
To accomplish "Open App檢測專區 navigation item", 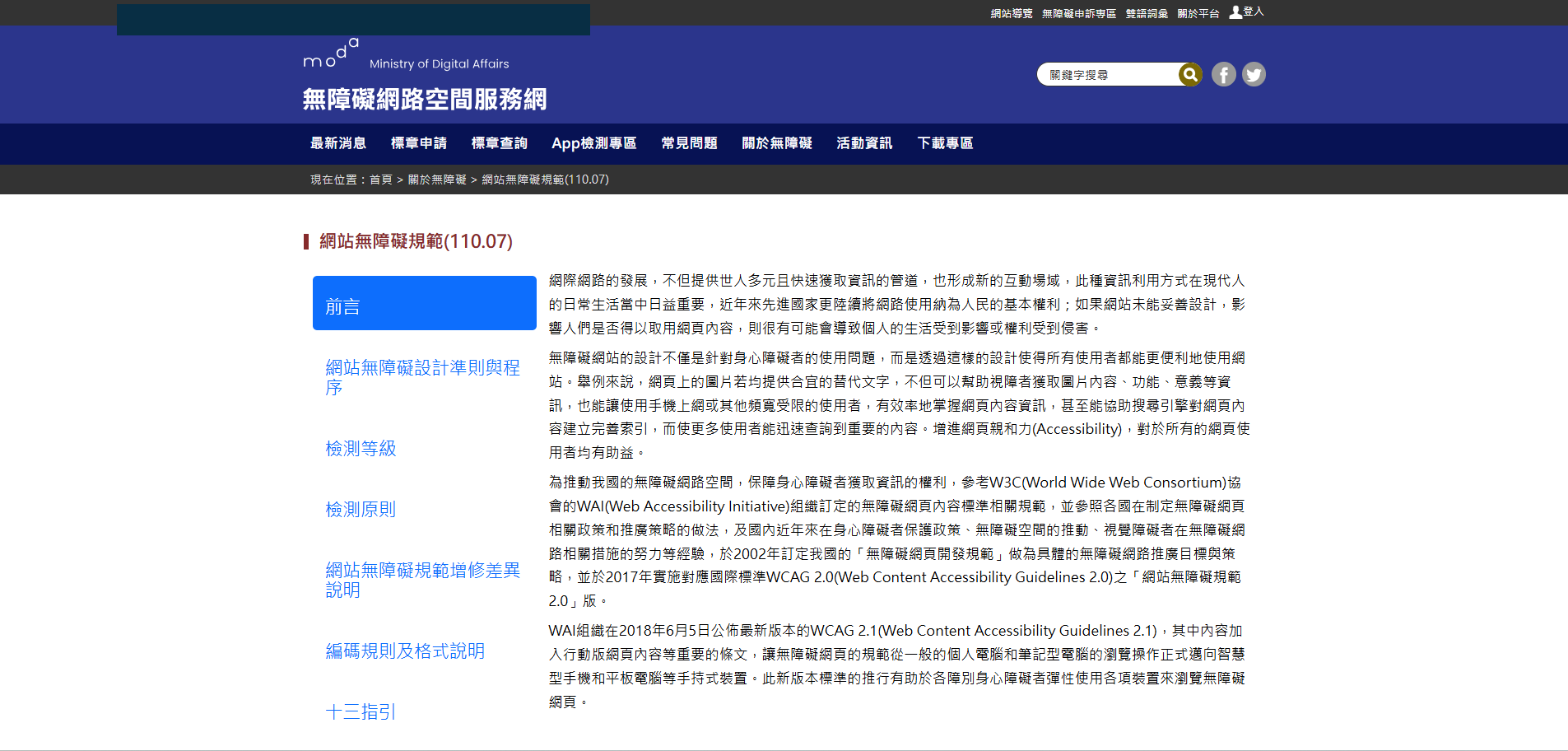I will (x=594, y=143).
